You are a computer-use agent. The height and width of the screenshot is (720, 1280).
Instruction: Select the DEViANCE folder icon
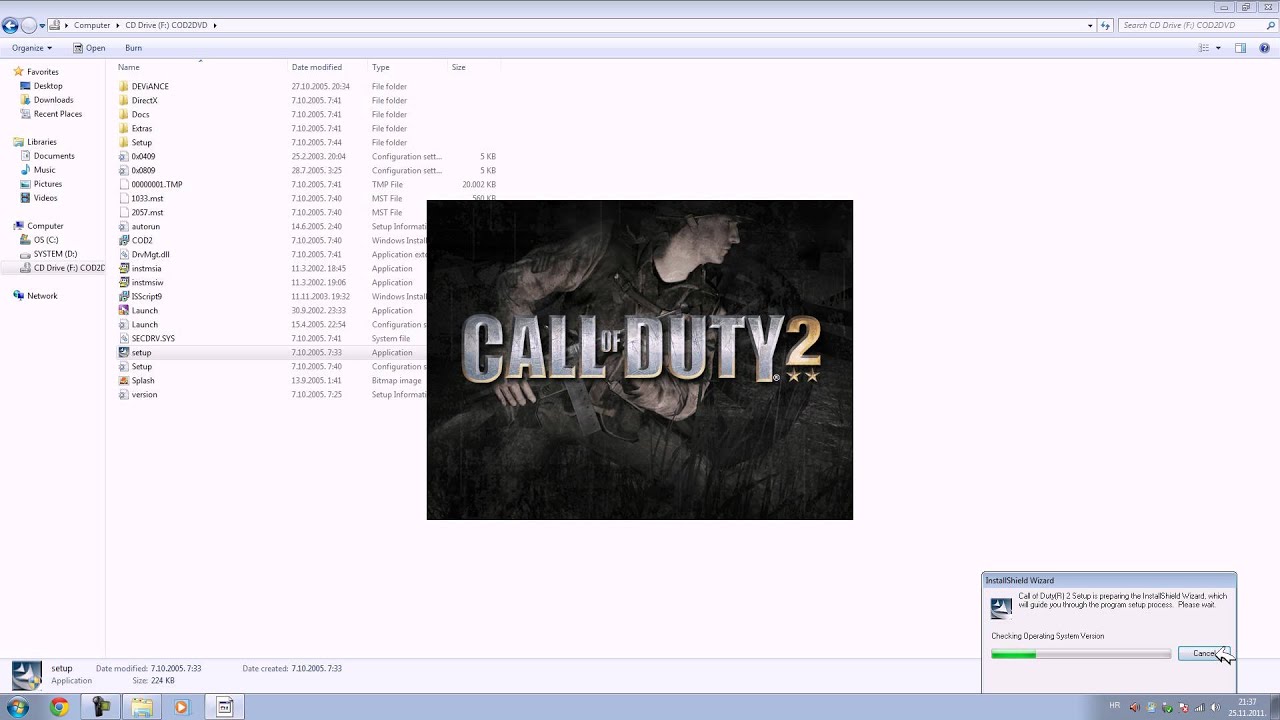[x=124, y=86]
